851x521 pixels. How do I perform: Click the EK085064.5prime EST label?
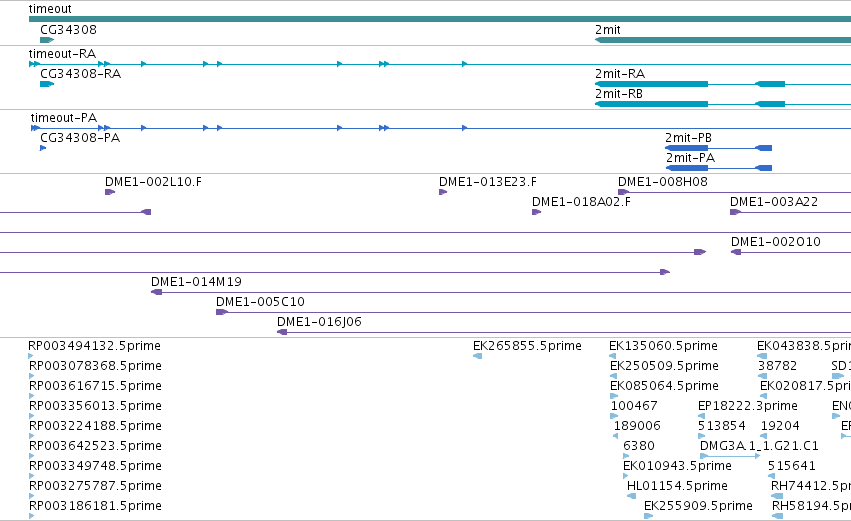coord(664,386)
